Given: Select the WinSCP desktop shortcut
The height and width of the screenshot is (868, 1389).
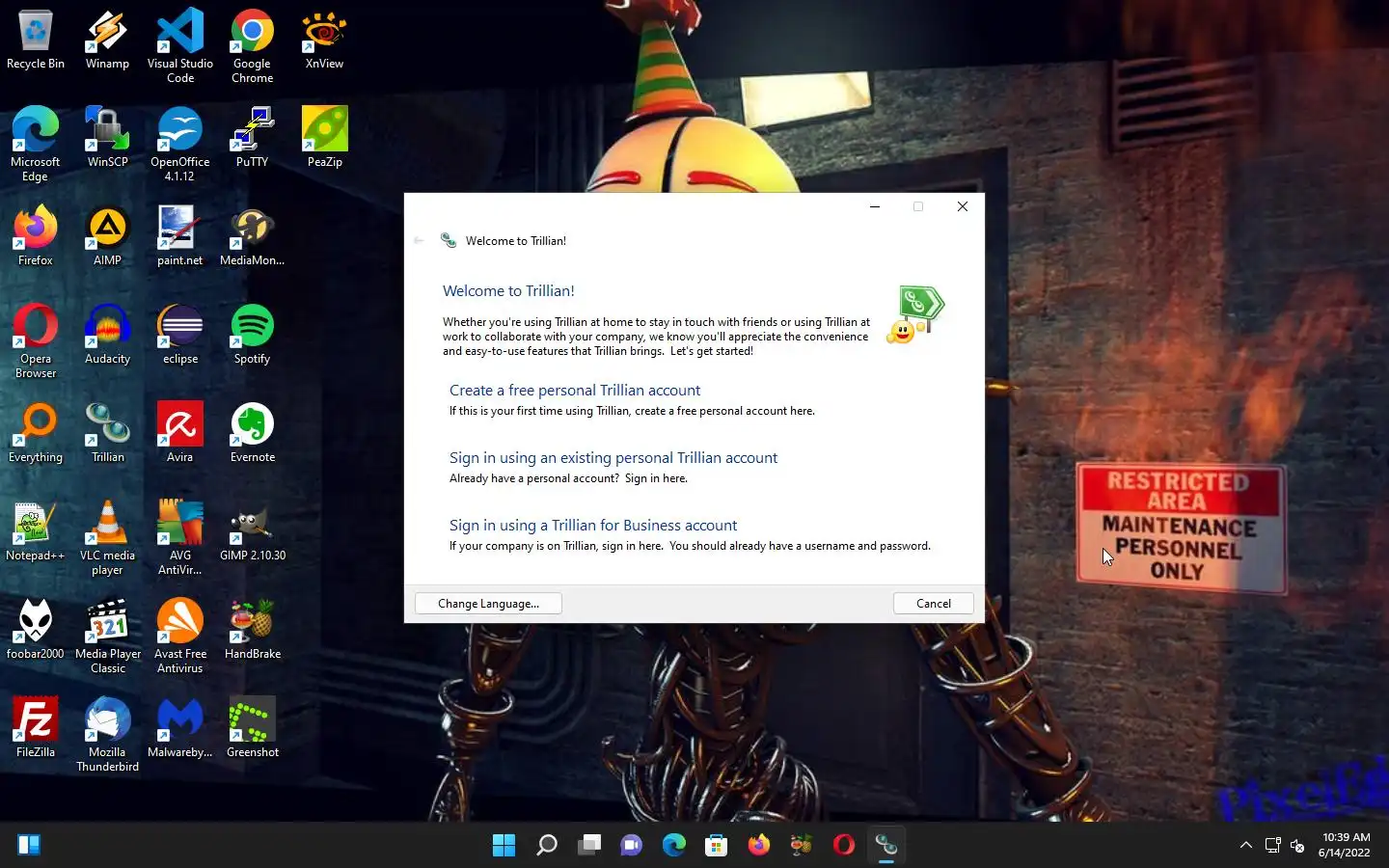Looking at the screenshot, I should tap(107, 138).
